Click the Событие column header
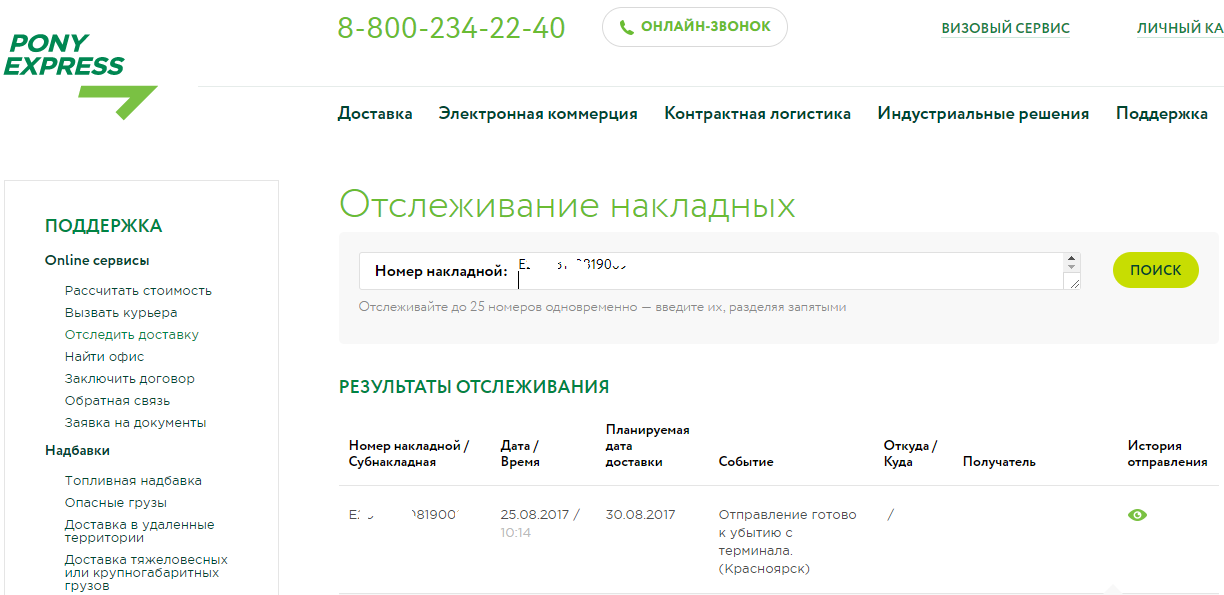This screenshot has width=1224, height=595. [x=745, y=462]
